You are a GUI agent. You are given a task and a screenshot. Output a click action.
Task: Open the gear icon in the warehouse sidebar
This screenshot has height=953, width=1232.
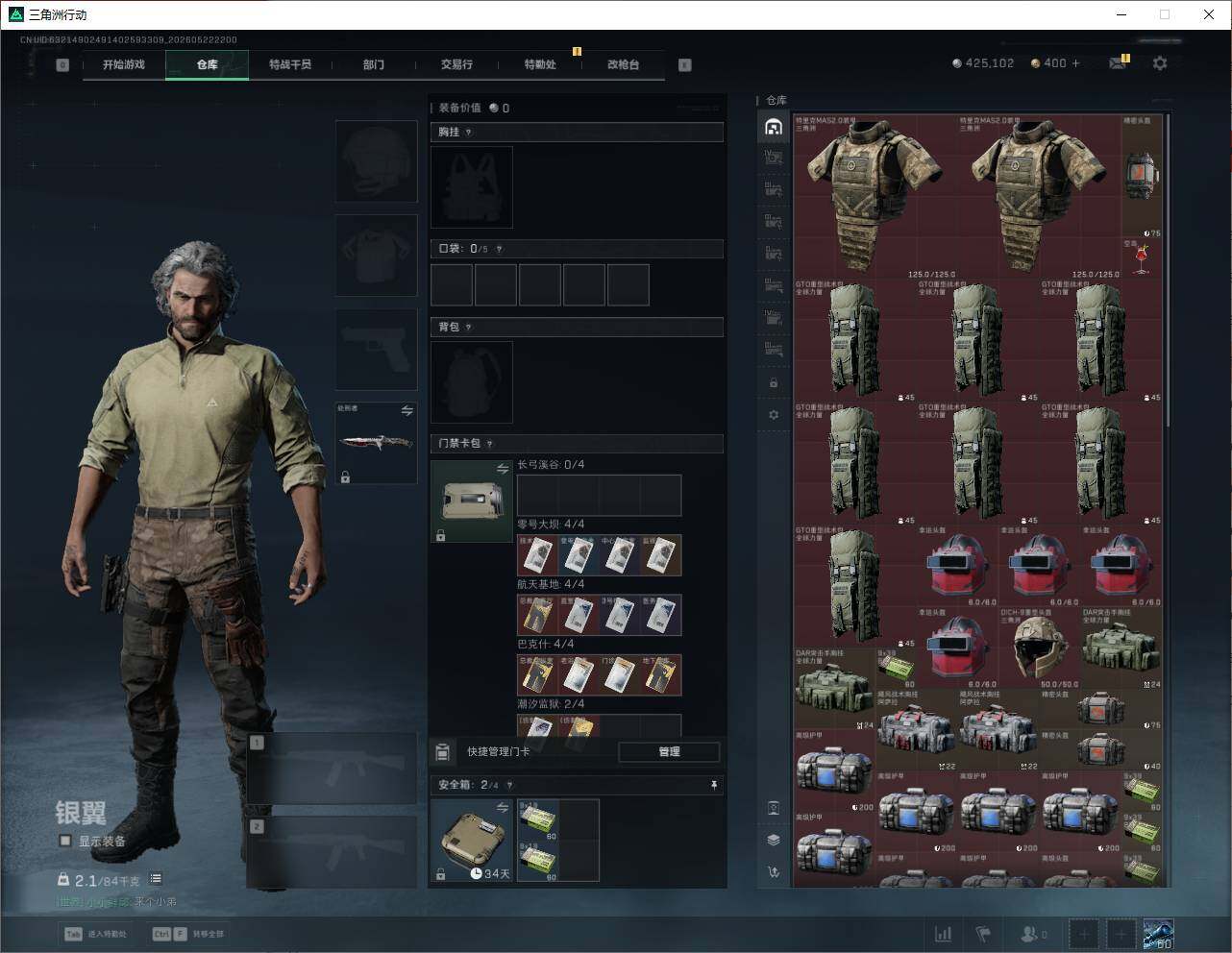(x=774, y=415)
